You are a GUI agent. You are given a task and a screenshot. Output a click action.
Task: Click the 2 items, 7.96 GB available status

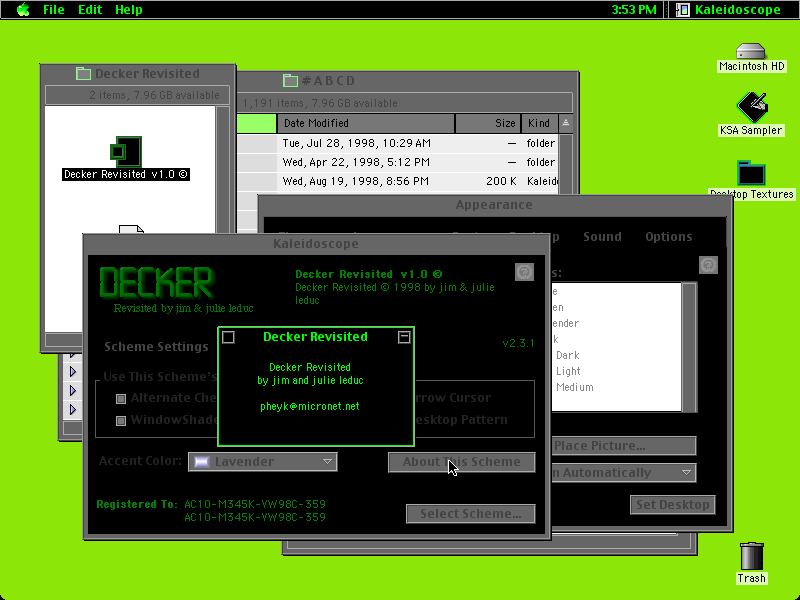tap(154, 95)
